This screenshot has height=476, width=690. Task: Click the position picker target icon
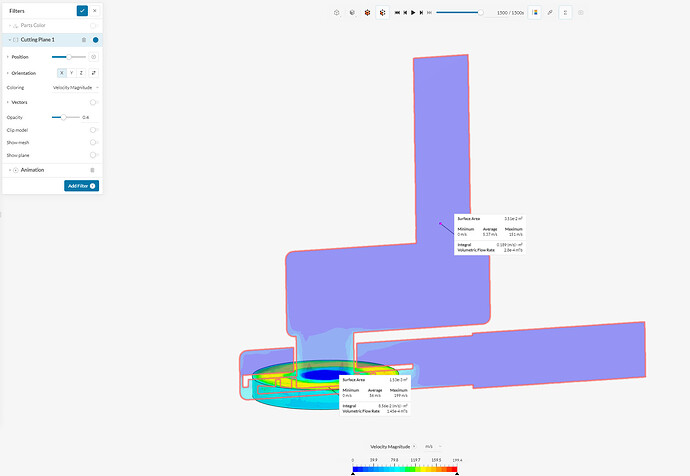click(93, 57)
